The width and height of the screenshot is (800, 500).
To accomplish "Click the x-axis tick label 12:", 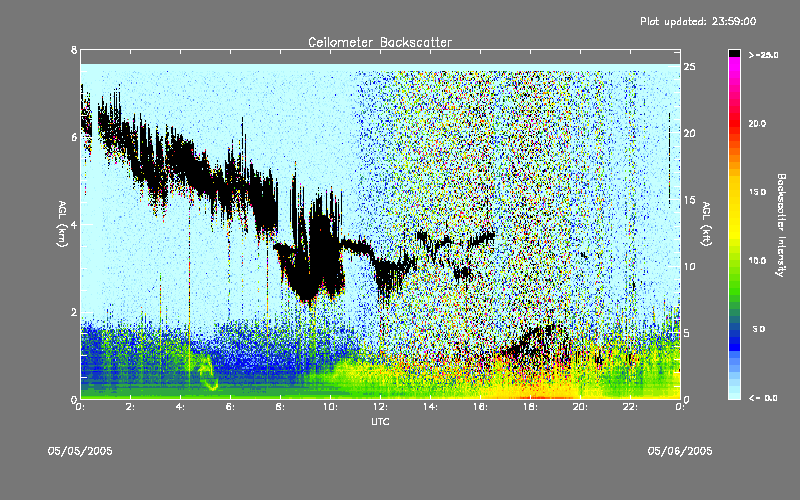I will pos(381,407).
